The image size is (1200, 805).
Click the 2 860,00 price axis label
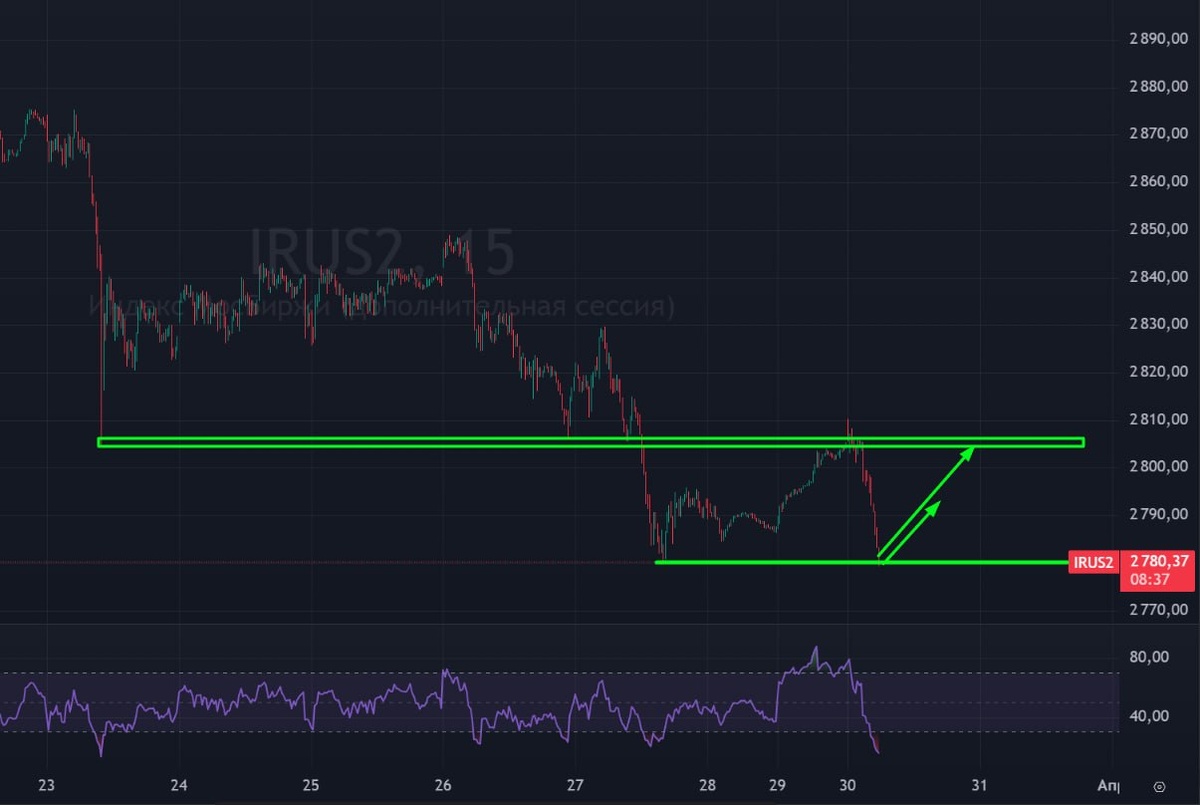(x=1159, y=181)
